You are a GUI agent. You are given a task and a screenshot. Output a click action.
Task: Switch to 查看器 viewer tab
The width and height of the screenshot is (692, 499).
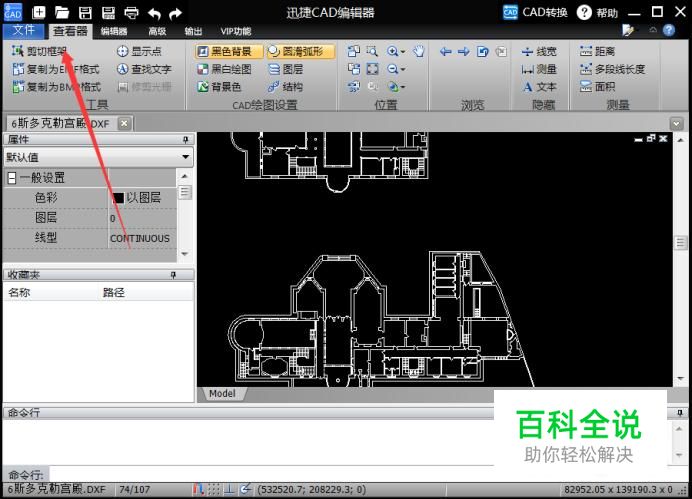[x=70, y=31]
